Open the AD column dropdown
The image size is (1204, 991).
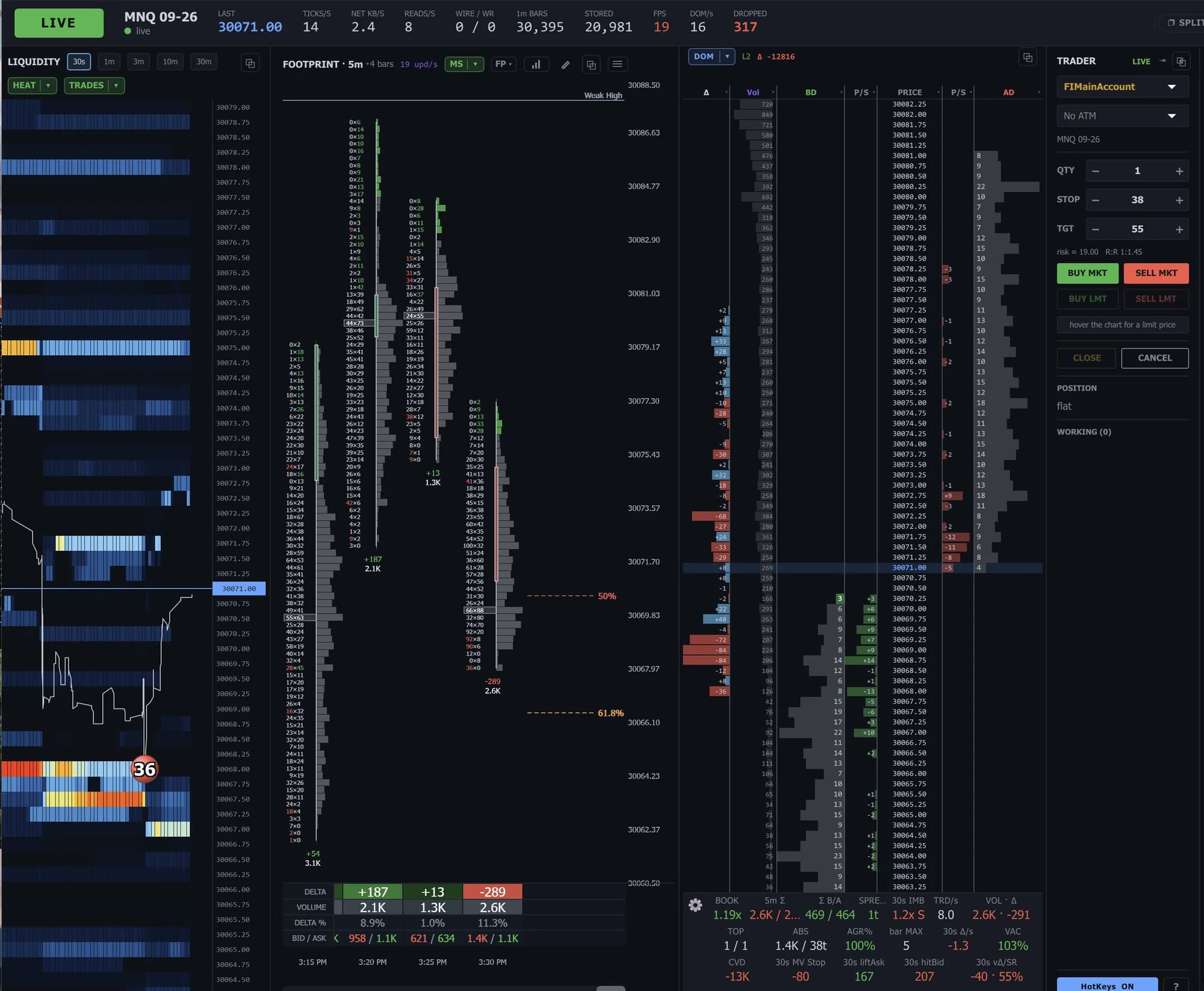(1038, 92)
